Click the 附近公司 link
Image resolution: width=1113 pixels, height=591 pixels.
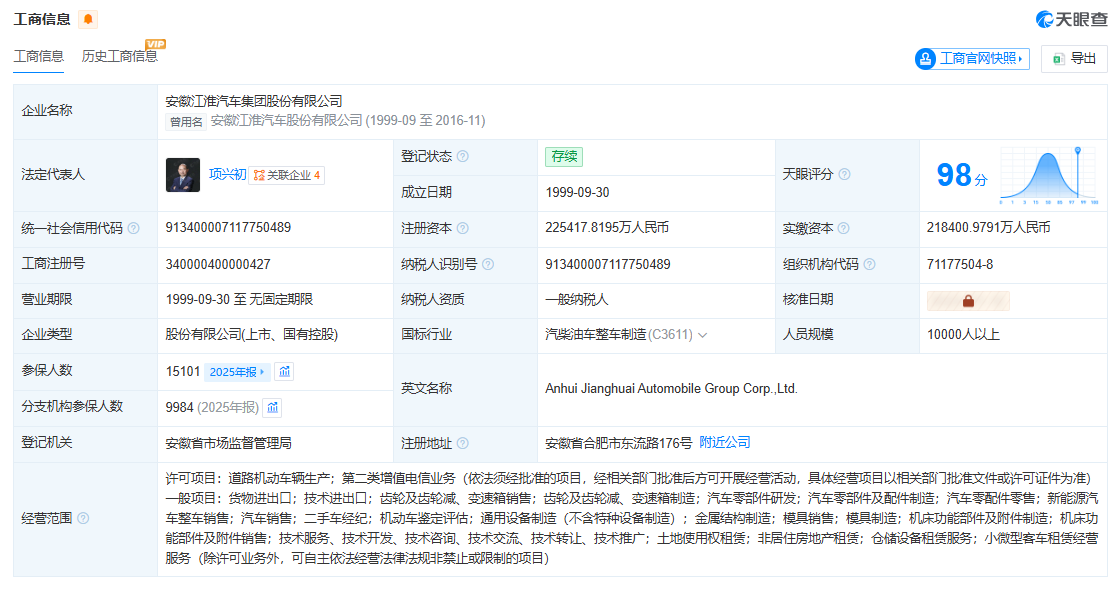[725, 443]
